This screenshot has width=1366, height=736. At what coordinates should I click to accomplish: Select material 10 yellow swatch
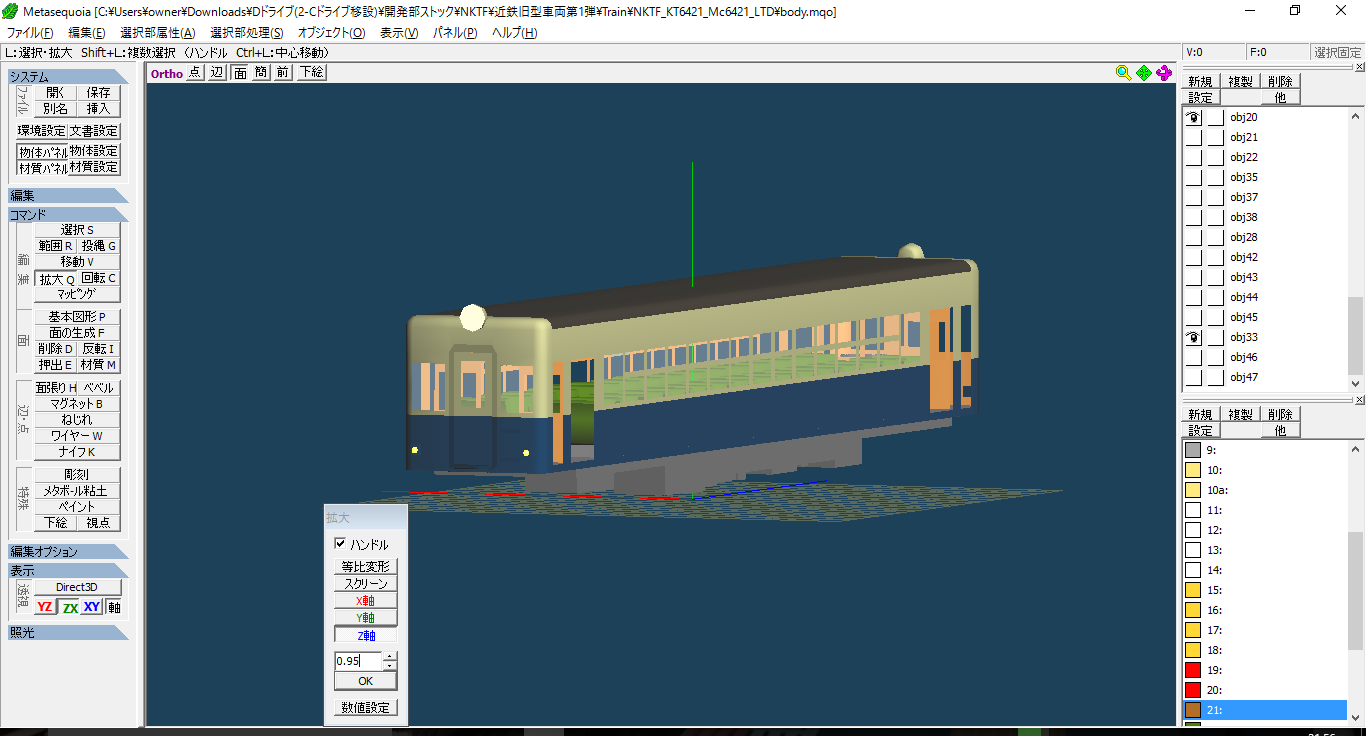point(1192,470)
